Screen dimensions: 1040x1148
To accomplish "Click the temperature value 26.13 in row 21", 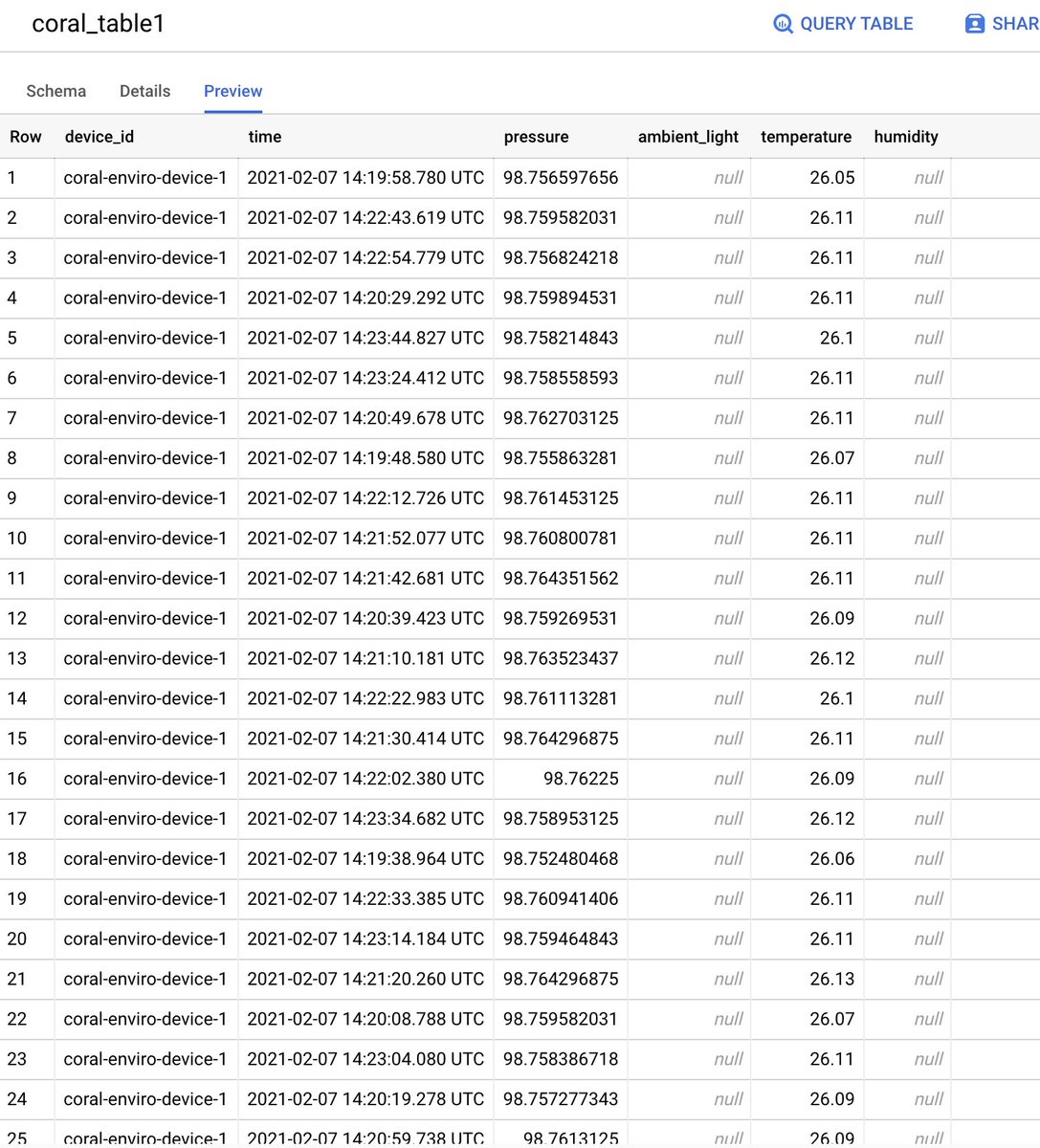I will click(x=830, y=979).
